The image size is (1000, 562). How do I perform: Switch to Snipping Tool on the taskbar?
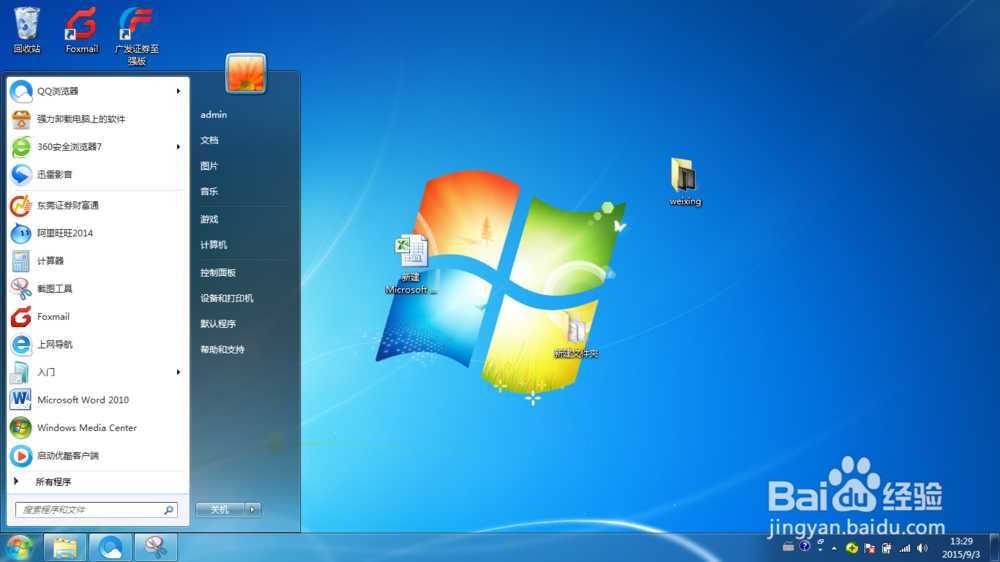click(x=156, y=547)
